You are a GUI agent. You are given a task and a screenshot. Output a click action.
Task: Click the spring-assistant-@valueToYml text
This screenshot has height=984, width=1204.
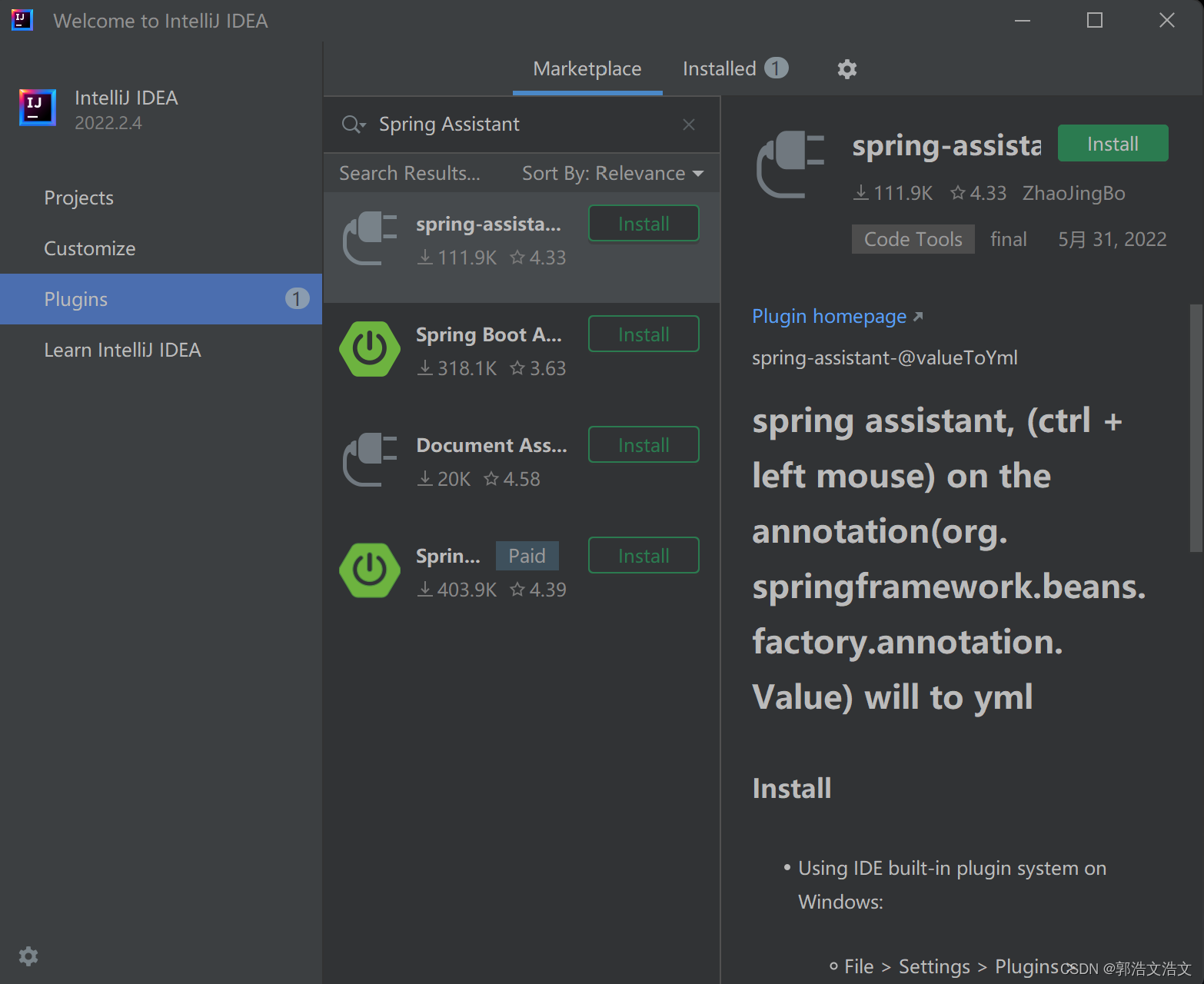pyautogui.click(x=884, y=358)
